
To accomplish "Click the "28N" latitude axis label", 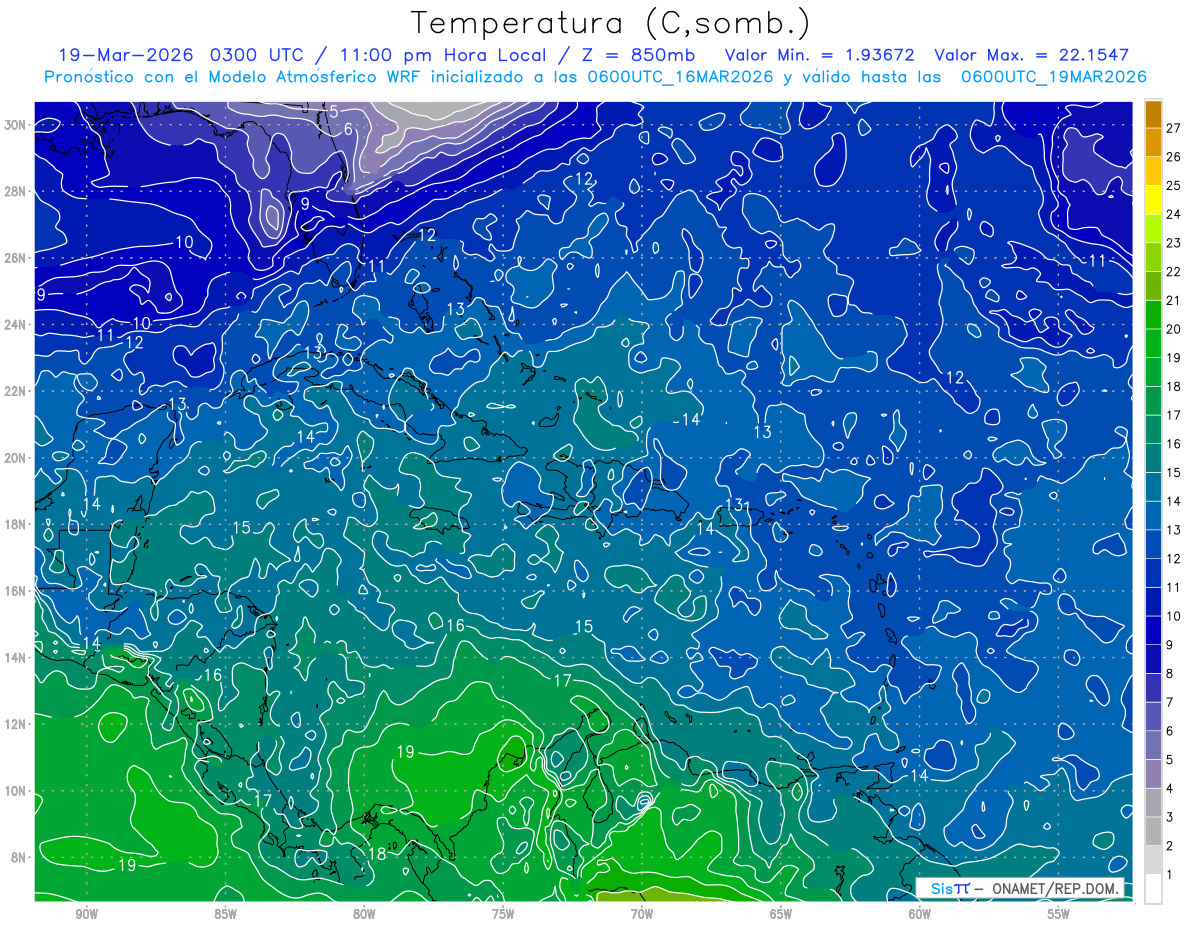I will (x=17, y=191).
